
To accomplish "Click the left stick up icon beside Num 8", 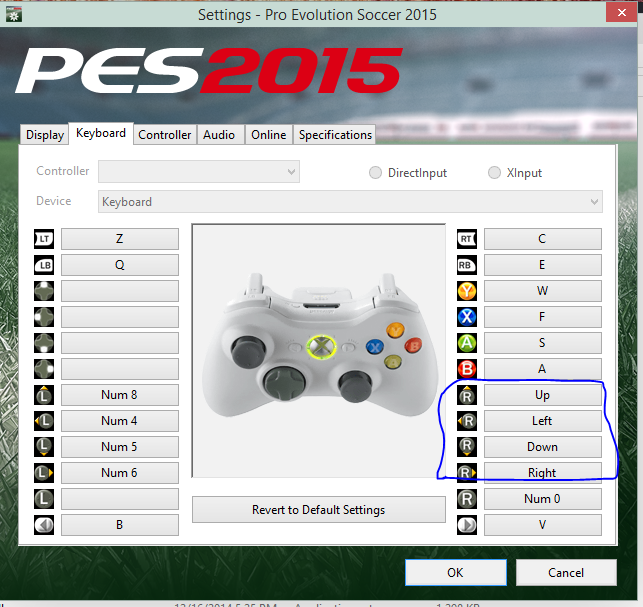I will point(44,395).
